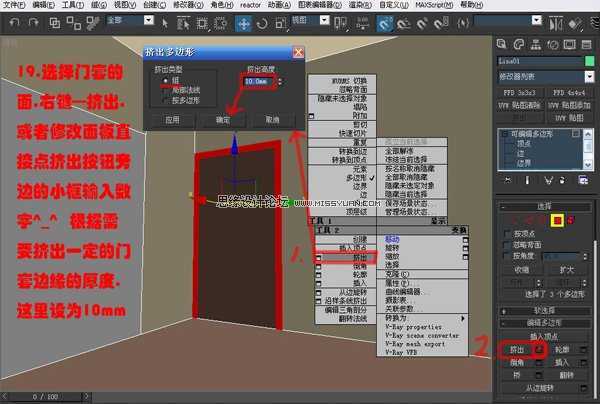
Task: Toggle the Percent Snap icon
Action: coord(422,24)
